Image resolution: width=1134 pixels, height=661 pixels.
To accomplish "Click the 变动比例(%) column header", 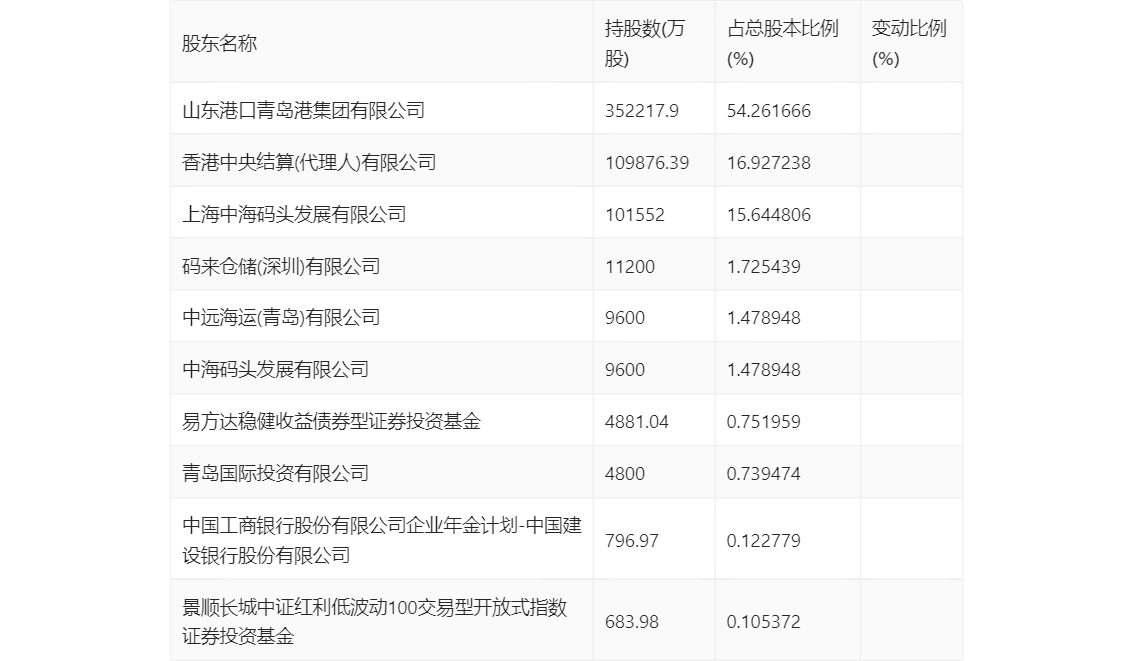I will (909, 43).
